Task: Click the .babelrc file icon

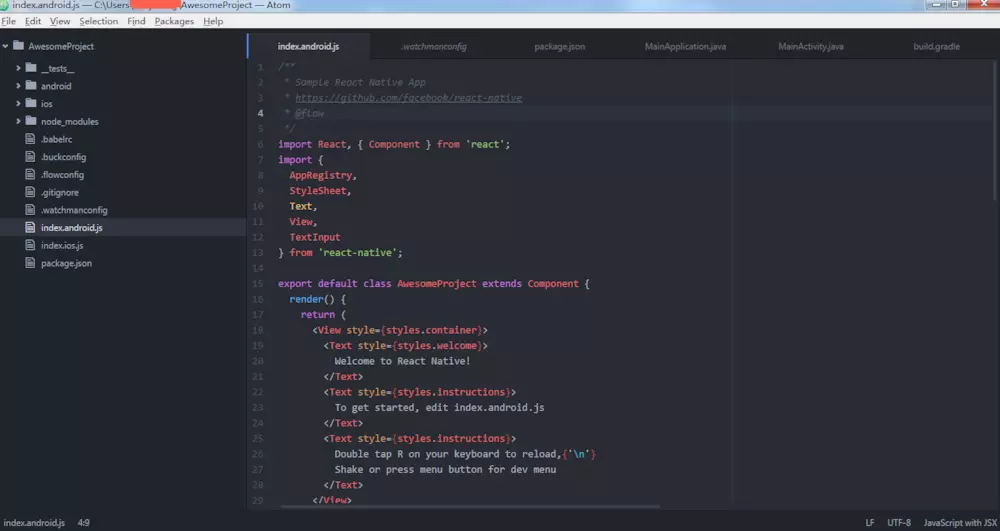Action: point(31,139)
